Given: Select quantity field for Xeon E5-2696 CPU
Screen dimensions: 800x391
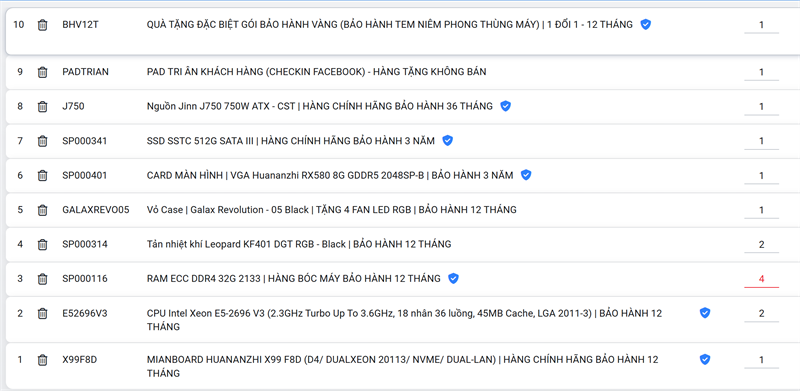Looking at the screenshot, I should pos(761,313).
